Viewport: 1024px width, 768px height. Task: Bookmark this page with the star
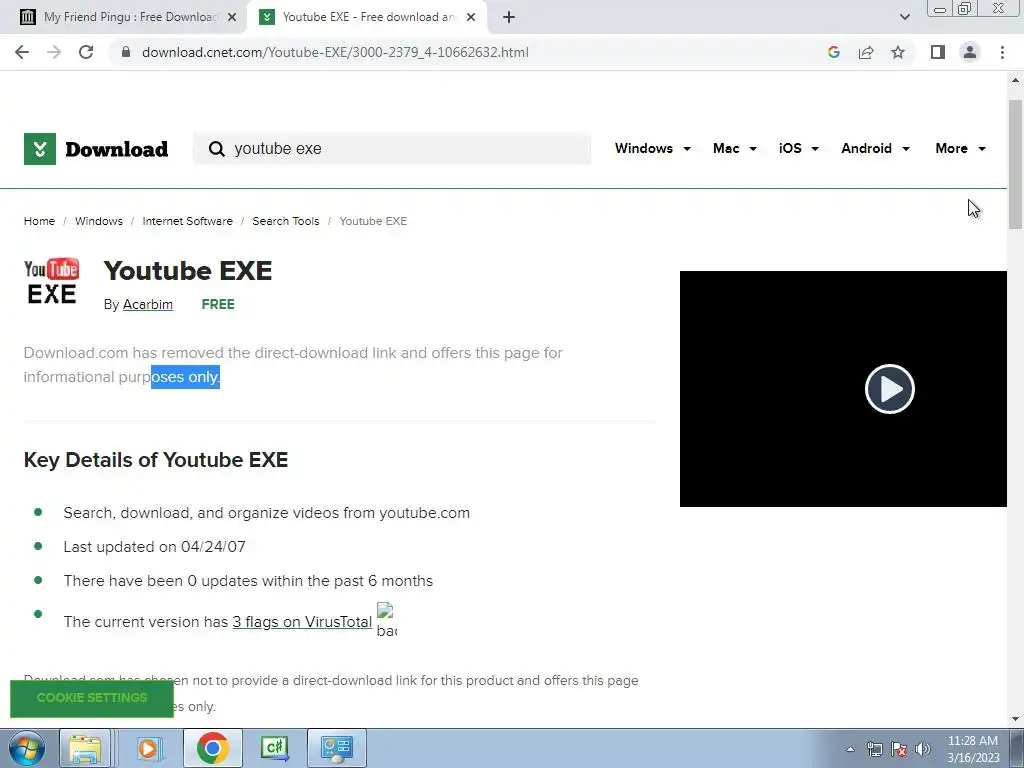click(898, 52)
